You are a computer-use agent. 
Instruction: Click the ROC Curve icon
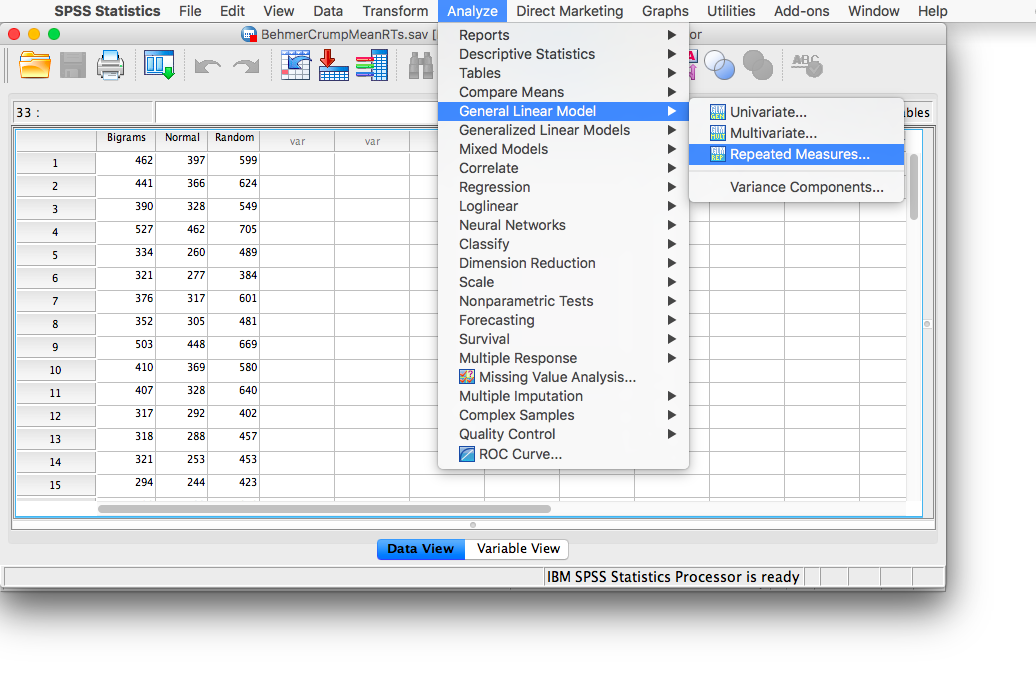point(466,455)
